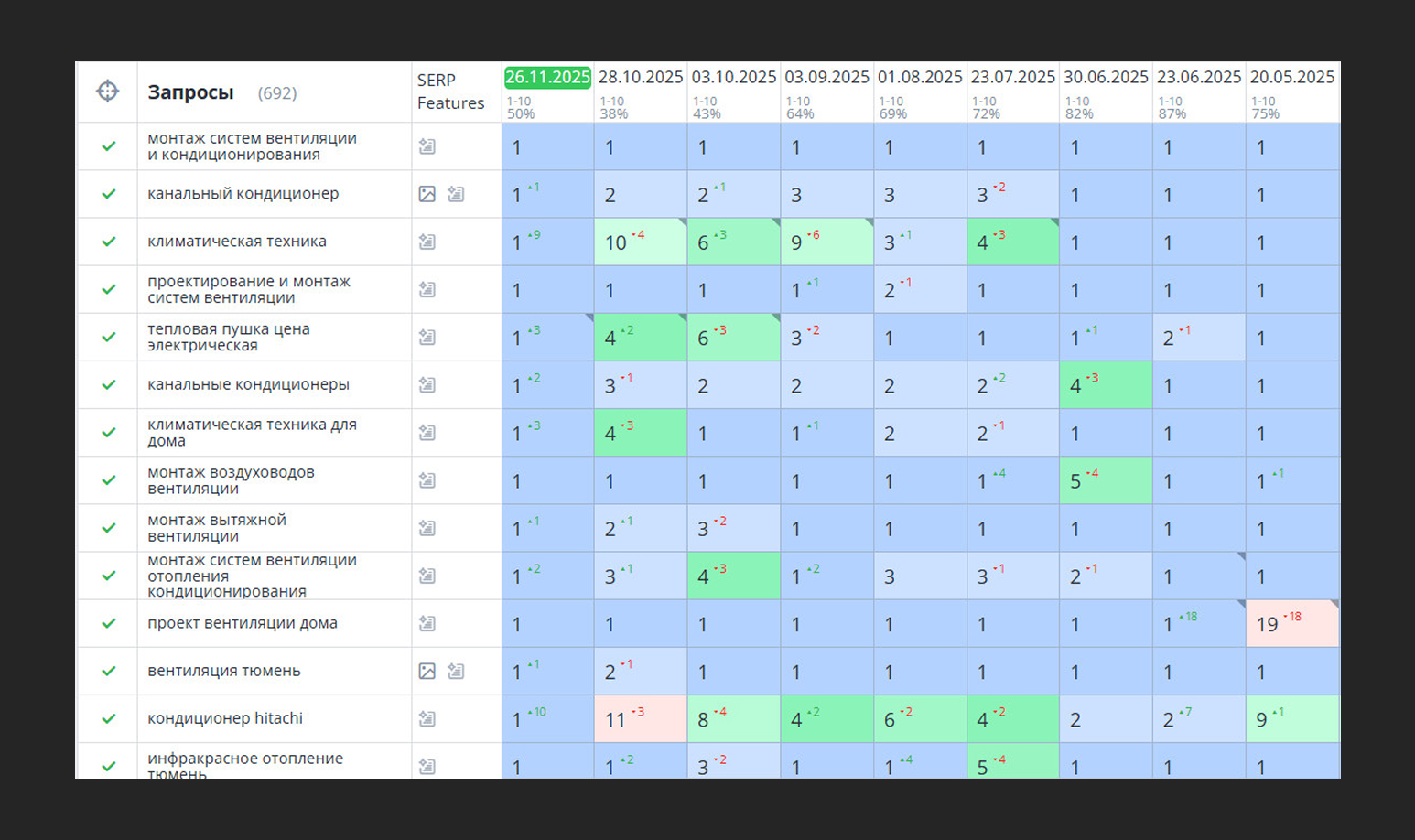This screenshot has height=840, width=1415.
Task: Open the snapshot icon for кондиционер hitachi
Action: 427,718
